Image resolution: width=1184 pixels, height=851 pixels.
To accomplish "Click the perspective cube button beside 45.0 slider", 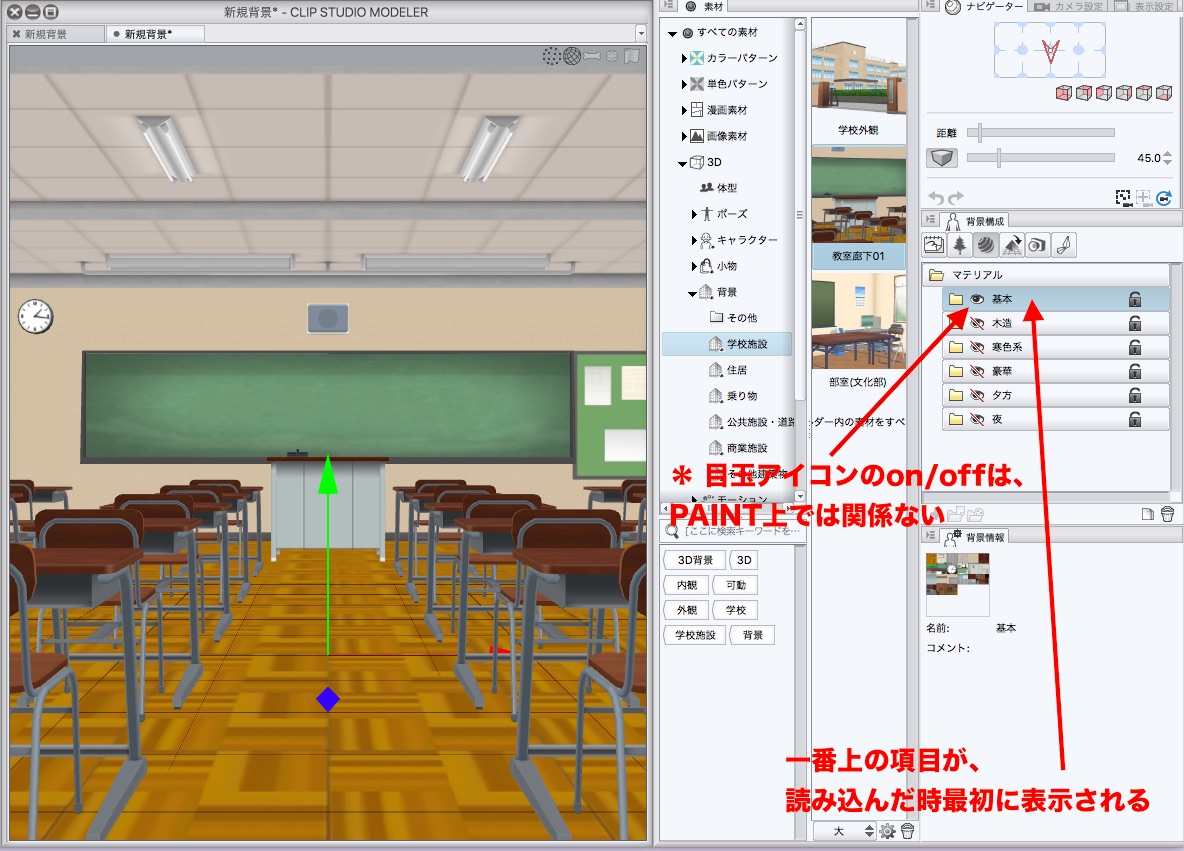I will pos(942,158).
